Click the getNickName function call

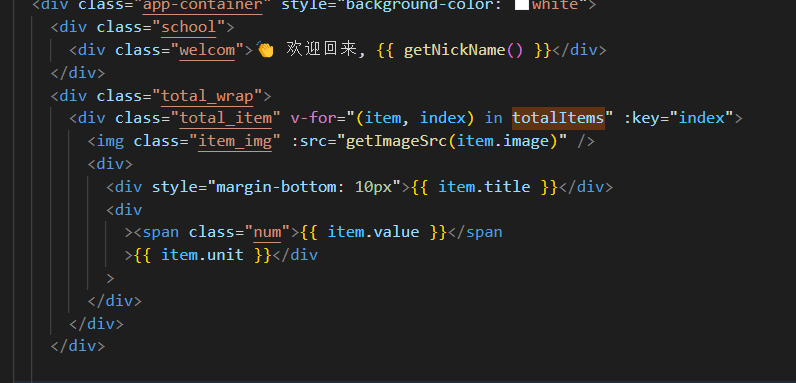point(463,50)
